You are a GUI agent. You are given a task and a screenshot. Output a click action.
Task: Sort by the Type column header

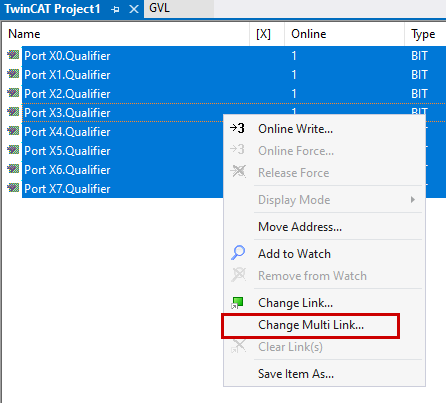425,34
